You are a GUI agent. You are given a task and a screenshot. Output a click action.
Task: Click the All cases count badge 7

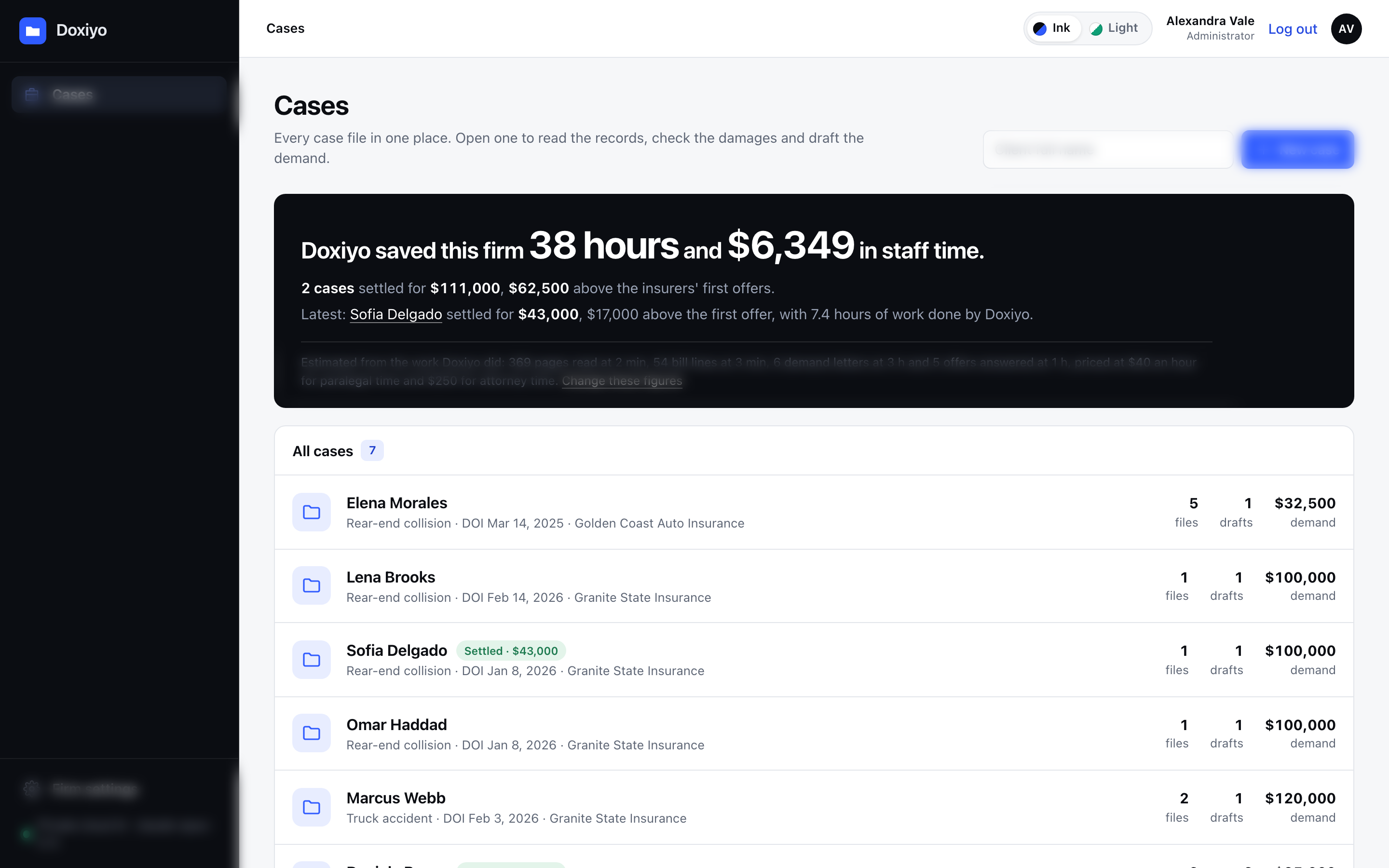coord(372,451)
